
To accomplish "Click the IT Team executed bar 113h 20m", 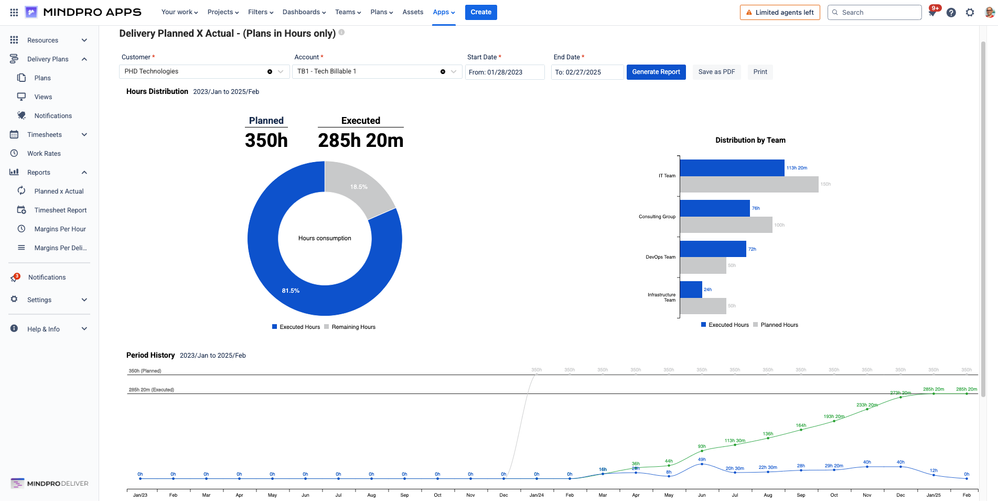I will [733, 168].
